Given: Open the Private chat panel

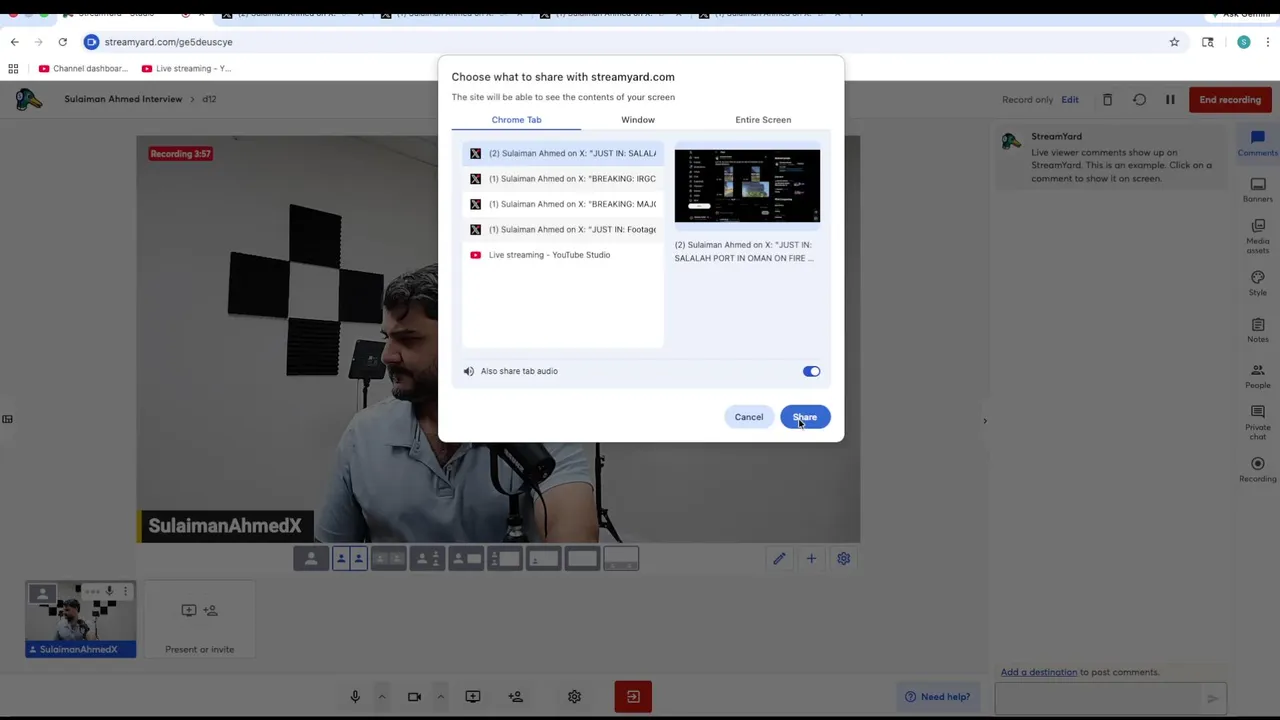Looking at the screenshot, I should [1258, 422].
